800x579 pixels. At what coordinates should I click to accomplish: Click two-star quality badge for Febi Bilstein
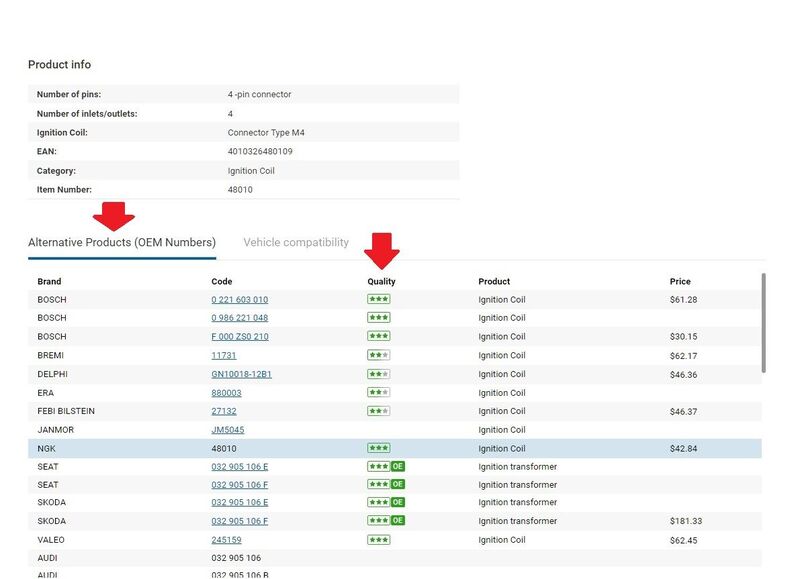click(379, 411)
